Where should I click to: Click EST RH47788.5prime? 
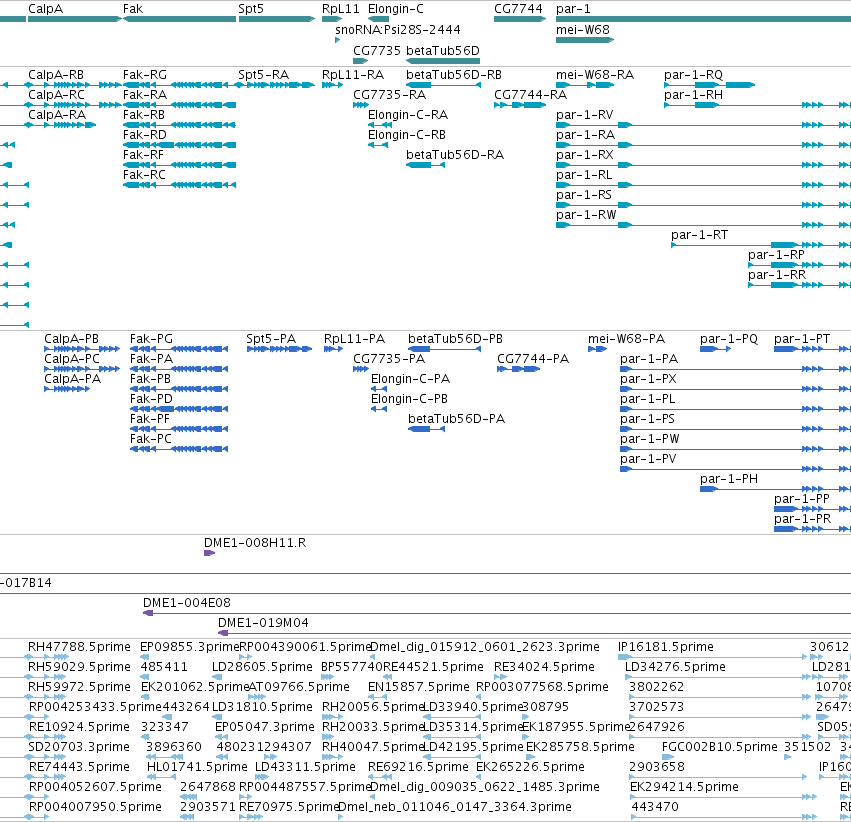pos(48,657)
